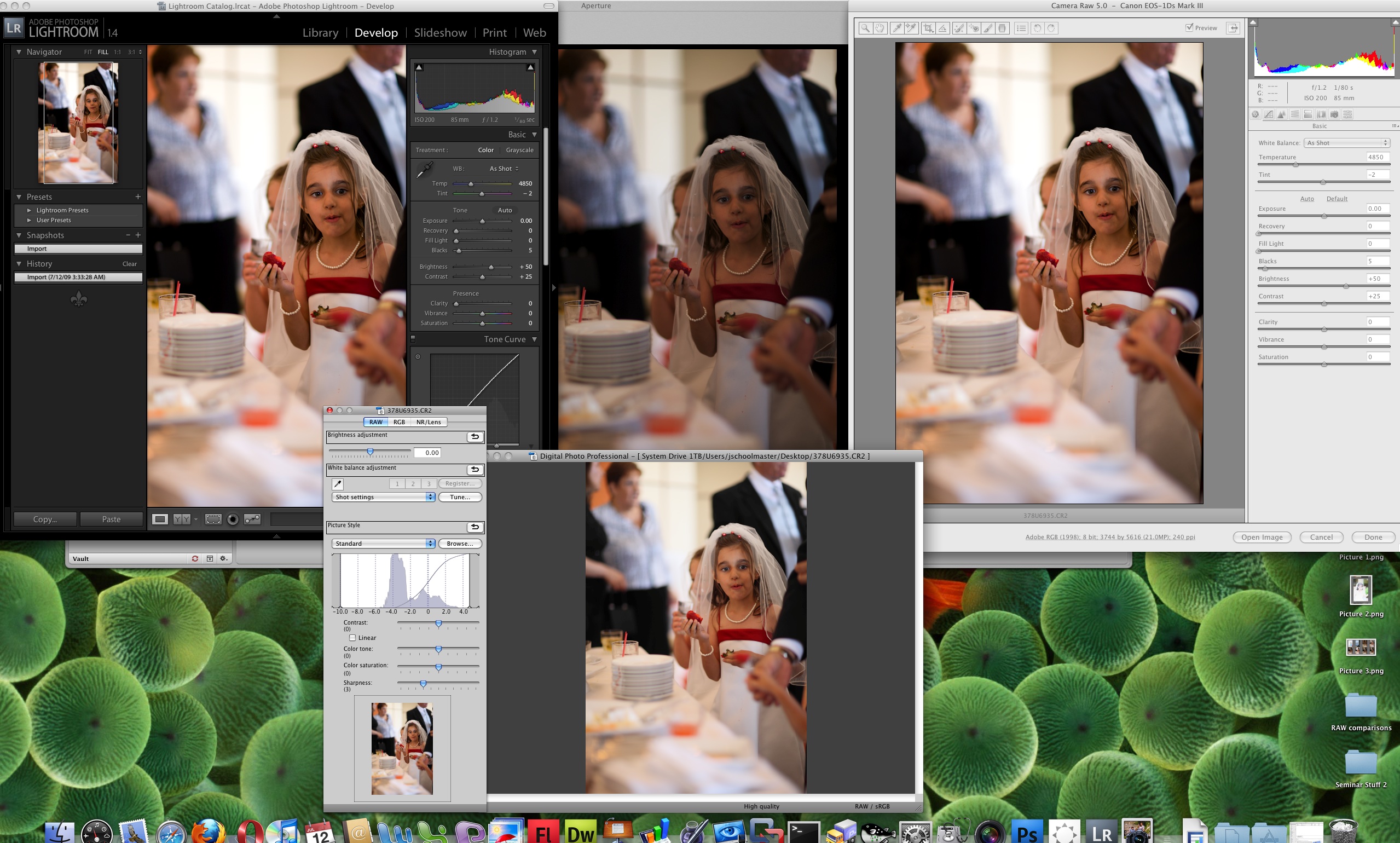
Task: Toggle the Preview checkbox in Camera Raw
Action: (1189, 27)
